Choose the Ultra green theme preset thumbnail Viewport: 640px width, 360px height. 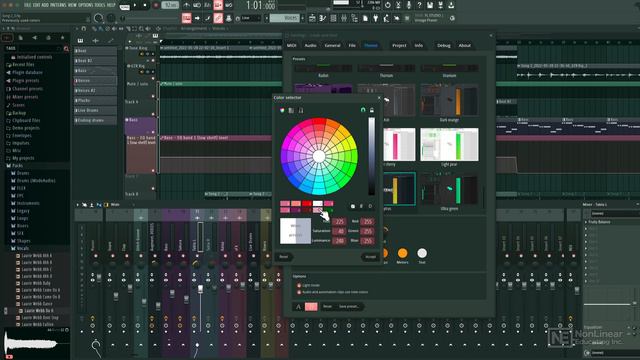tap(449, 189)
